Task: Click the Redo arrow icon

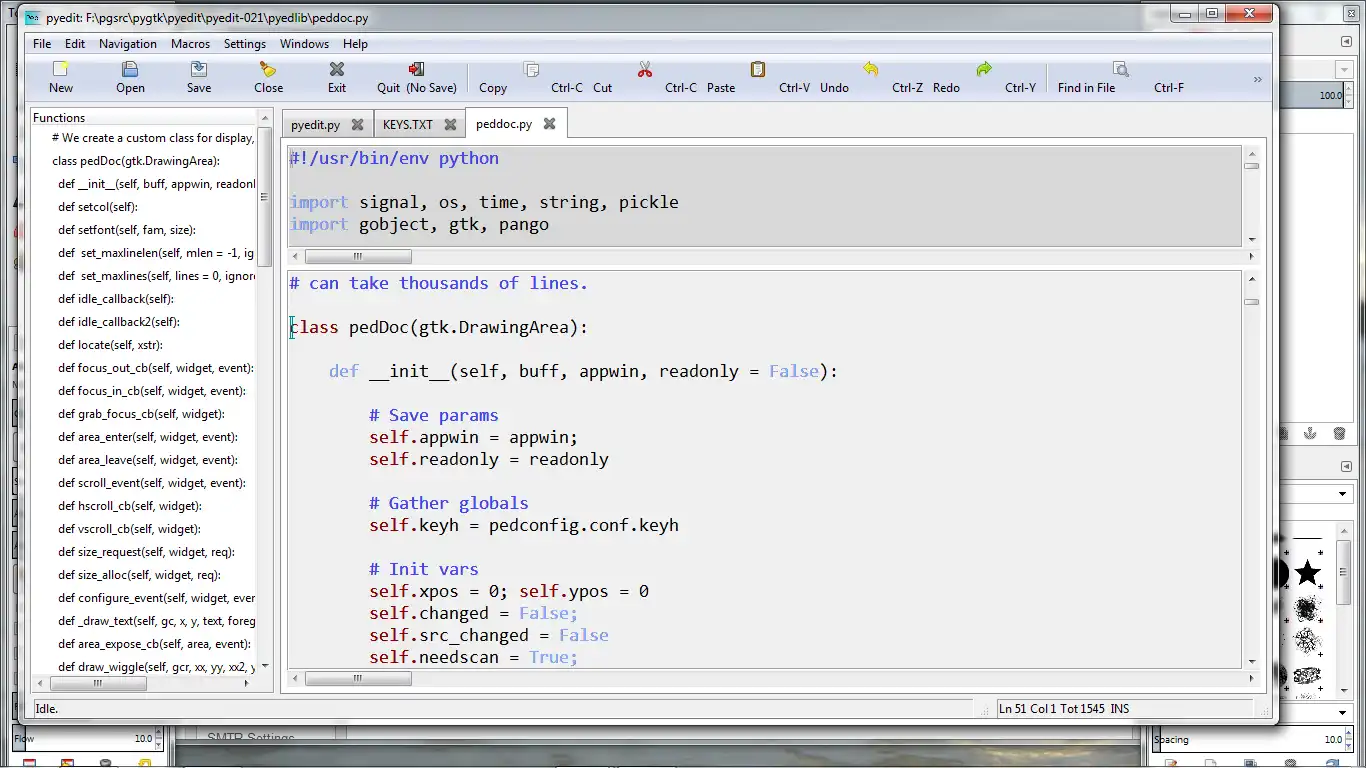Action: pyautogui.click(x=984, y=69)
